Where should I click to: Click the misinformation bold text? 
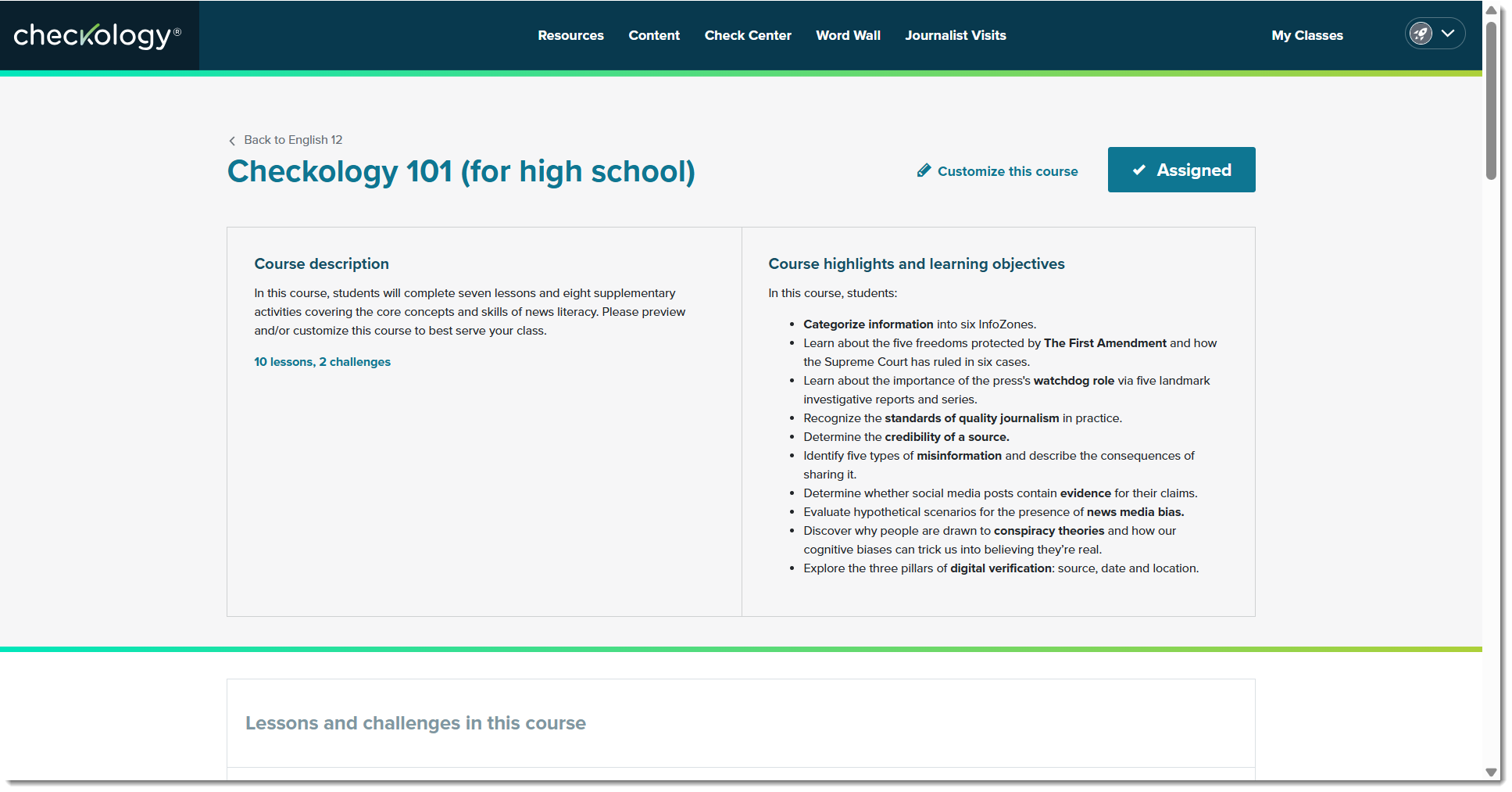coord(959,456)
